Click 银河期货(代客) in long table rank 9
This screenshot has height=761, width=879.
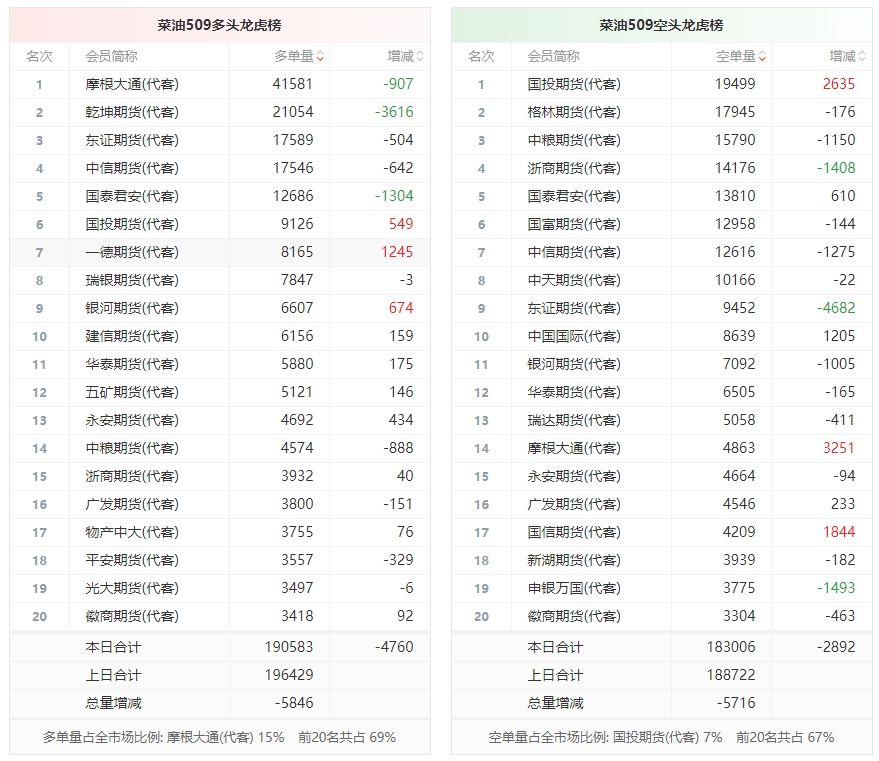click(132, 308)
